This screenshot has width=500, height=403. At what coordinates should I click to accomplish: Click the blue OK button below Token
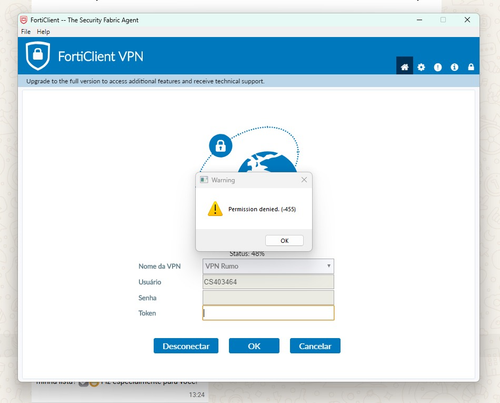pos(254,346)
